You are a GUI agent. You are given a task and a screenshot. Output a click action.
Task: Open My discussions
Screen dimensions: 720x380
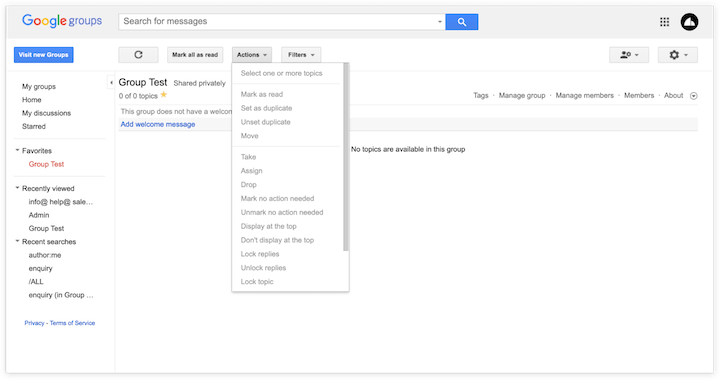click(46, 113)
